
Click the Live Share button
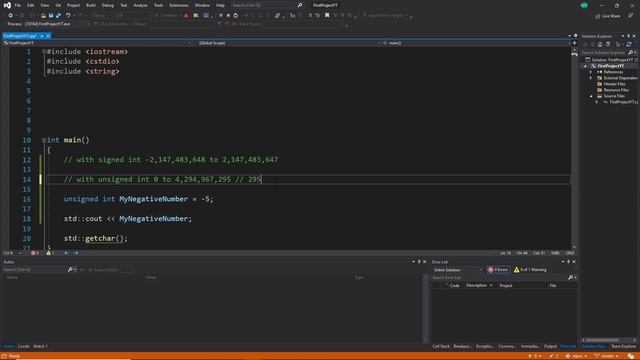(607, 16)
